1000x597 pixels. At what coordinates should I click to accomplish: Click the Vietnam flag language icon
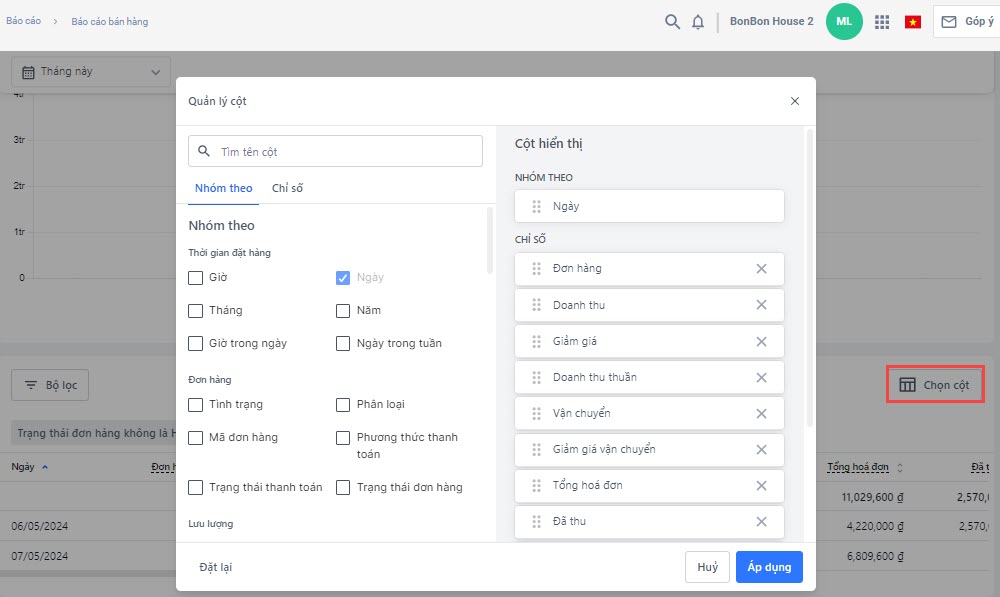(912, 22)
